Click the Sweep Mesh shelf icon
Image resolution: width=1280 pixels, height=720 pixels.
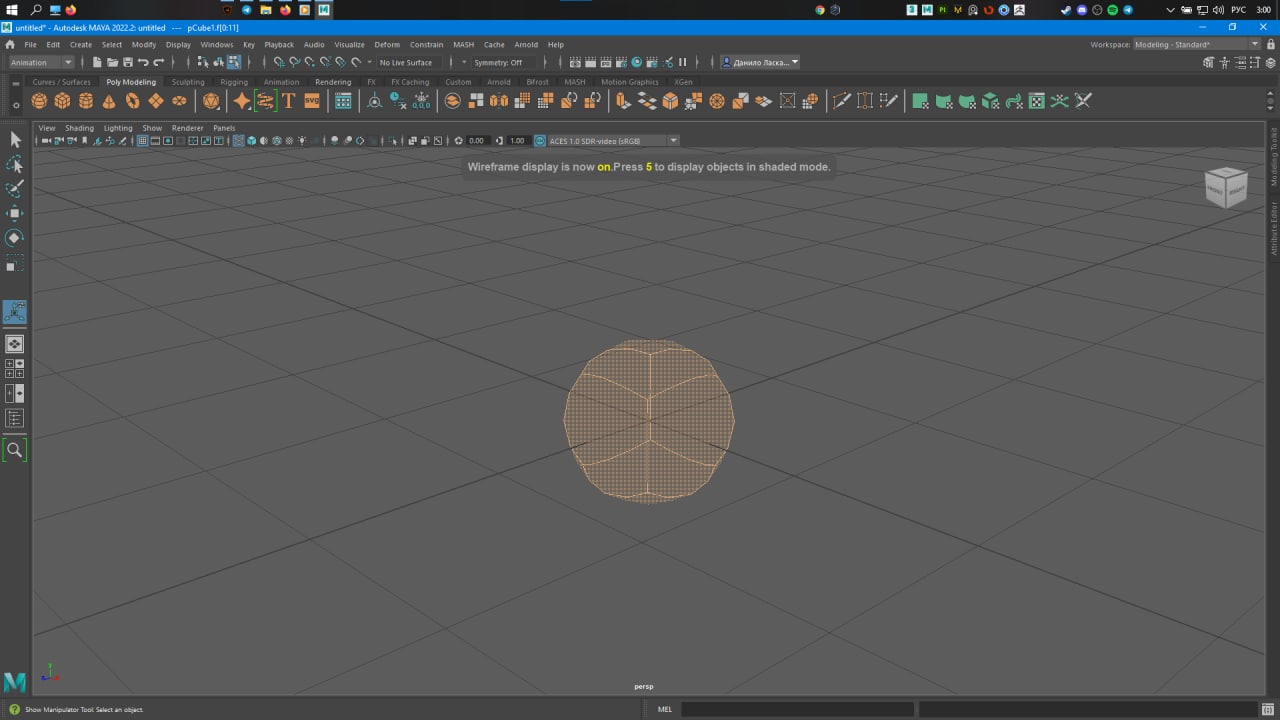(x=265, y=101)
